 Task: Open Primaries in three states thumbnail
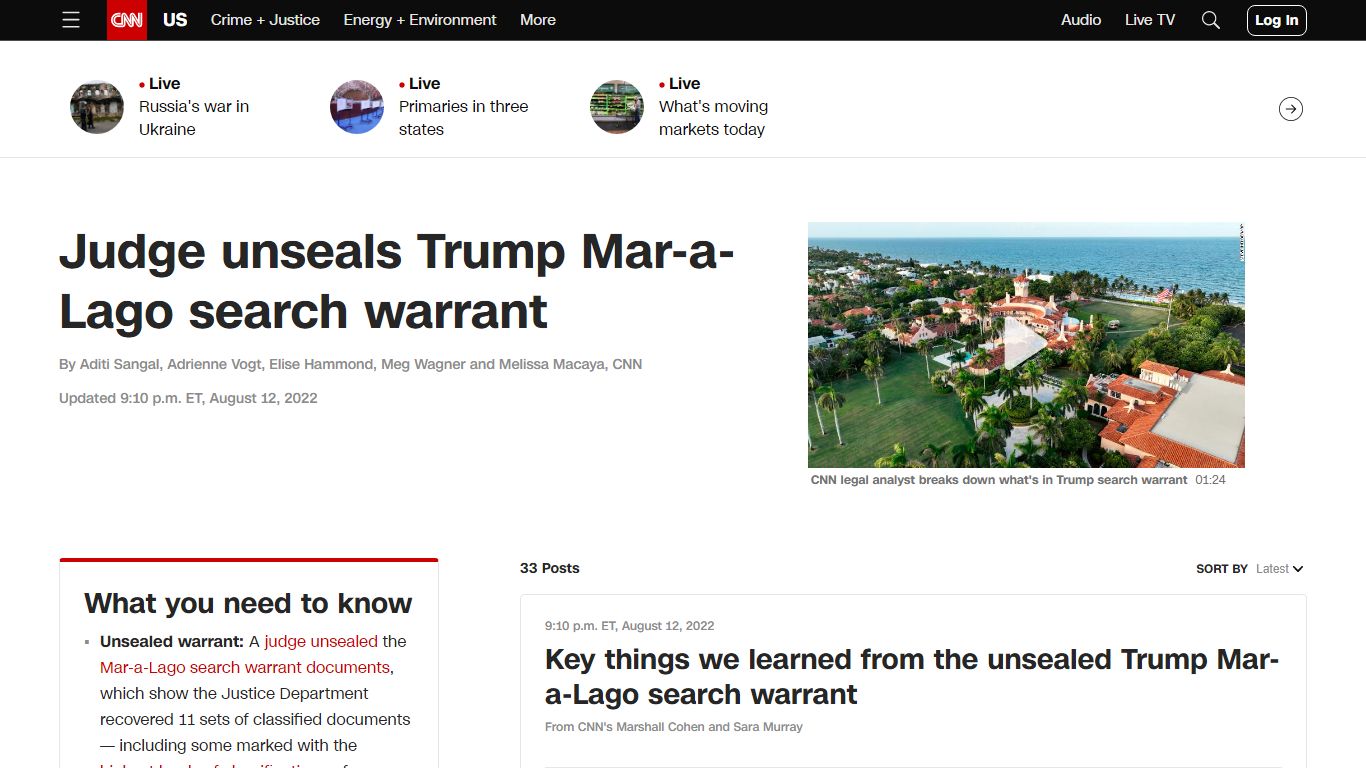357,107
